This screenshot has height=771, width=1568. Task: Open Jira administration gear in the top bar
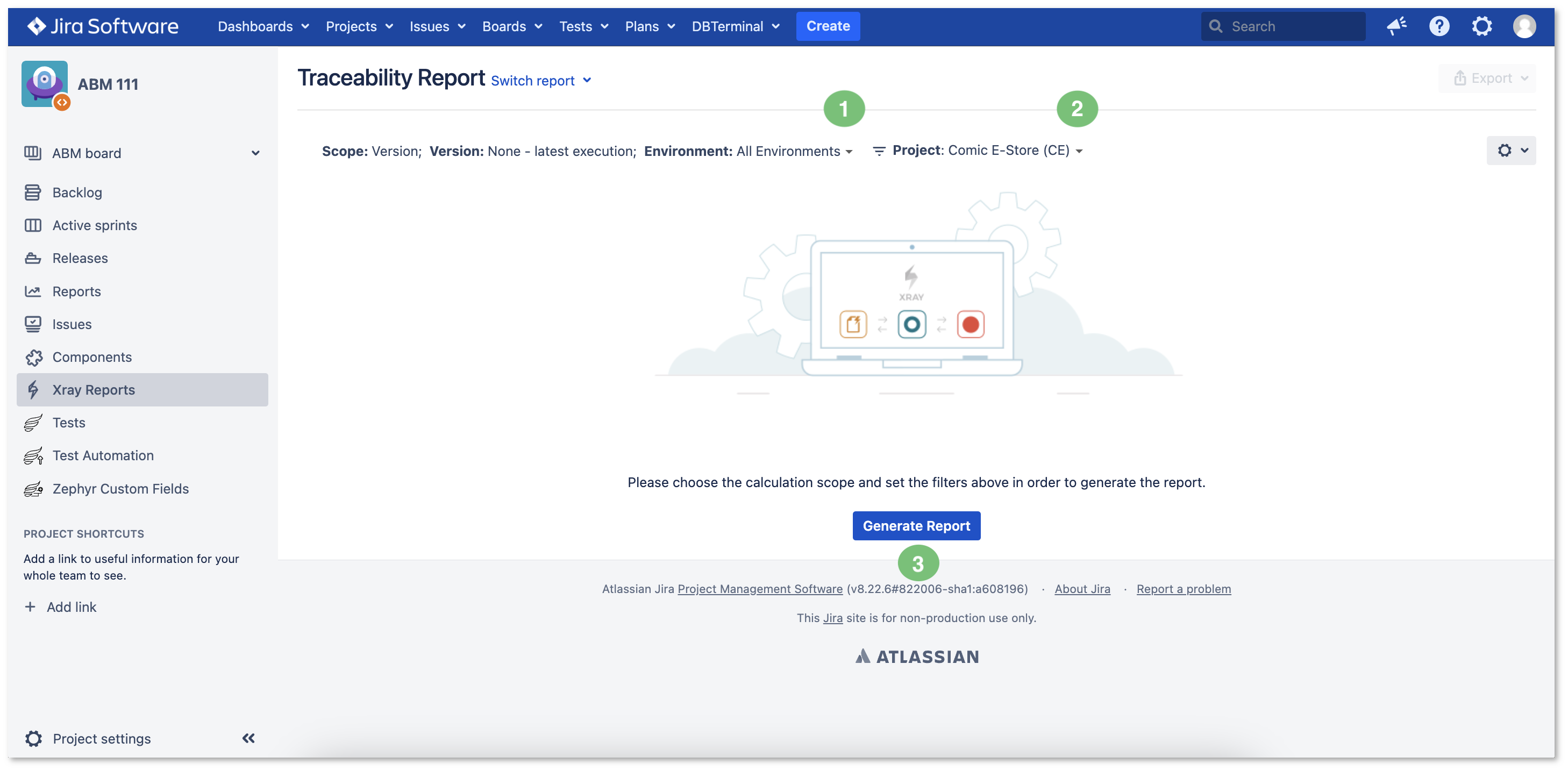click(x=1481, y=26)
